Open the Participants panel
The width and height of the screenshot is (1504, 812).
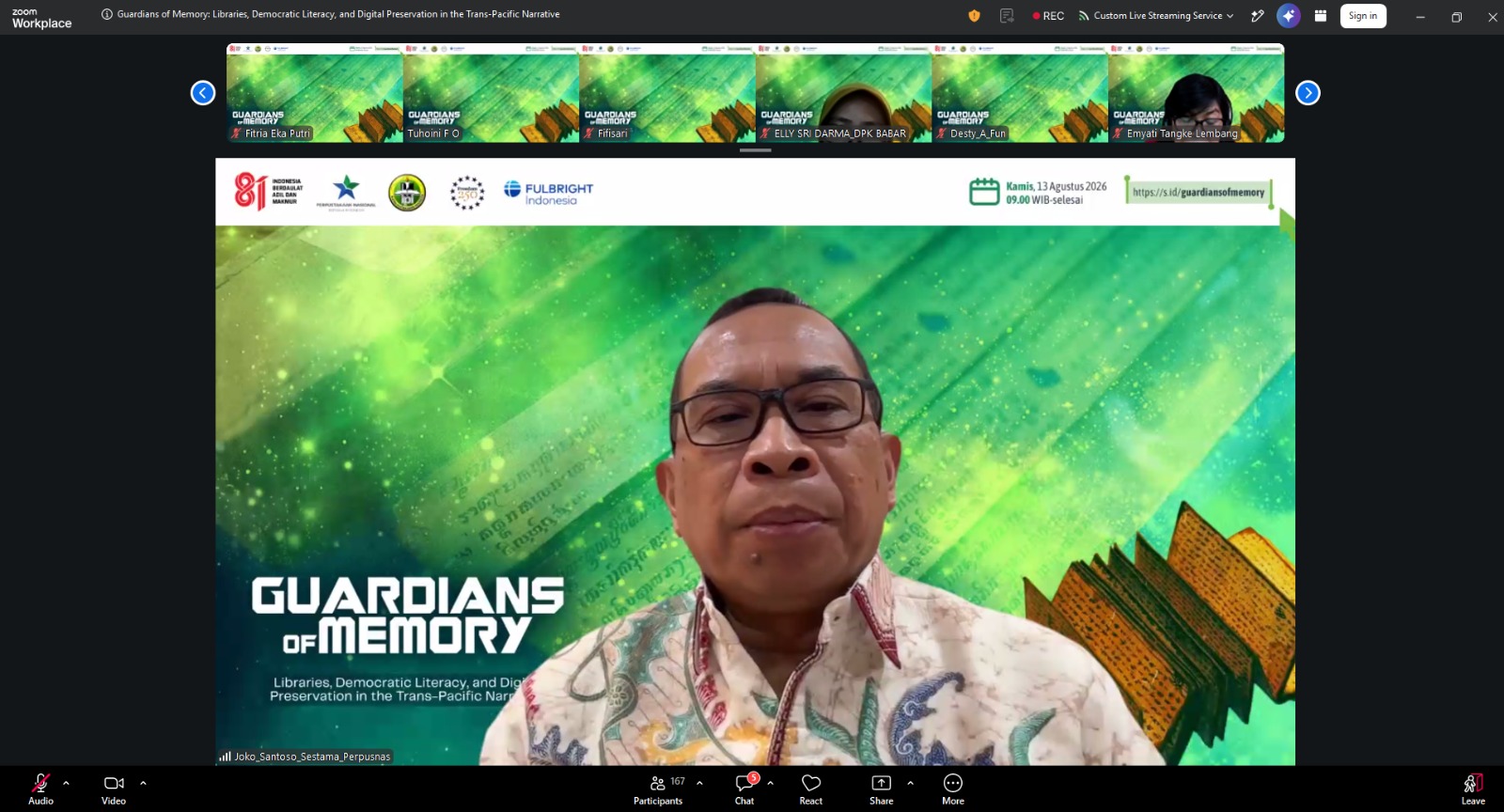pyautogui.click(x=658, y=789)
